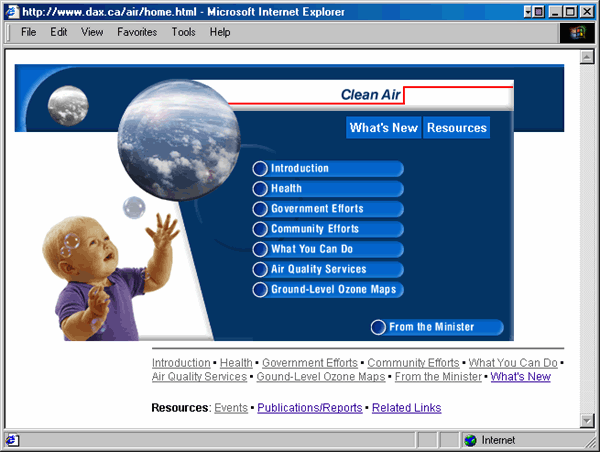Select the Introduction navigation button
Screen dimensions: 600x452
coord(328,168)
